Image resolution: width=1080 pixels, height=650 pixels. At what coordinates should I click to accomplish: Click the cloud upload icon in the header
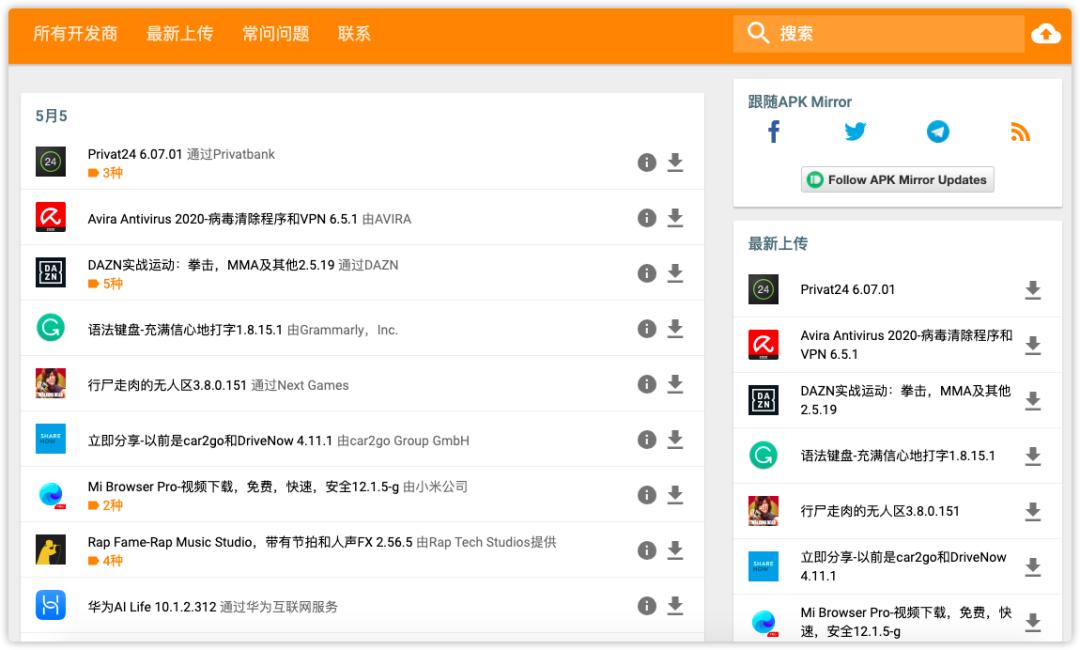(x=1046, y=33)
